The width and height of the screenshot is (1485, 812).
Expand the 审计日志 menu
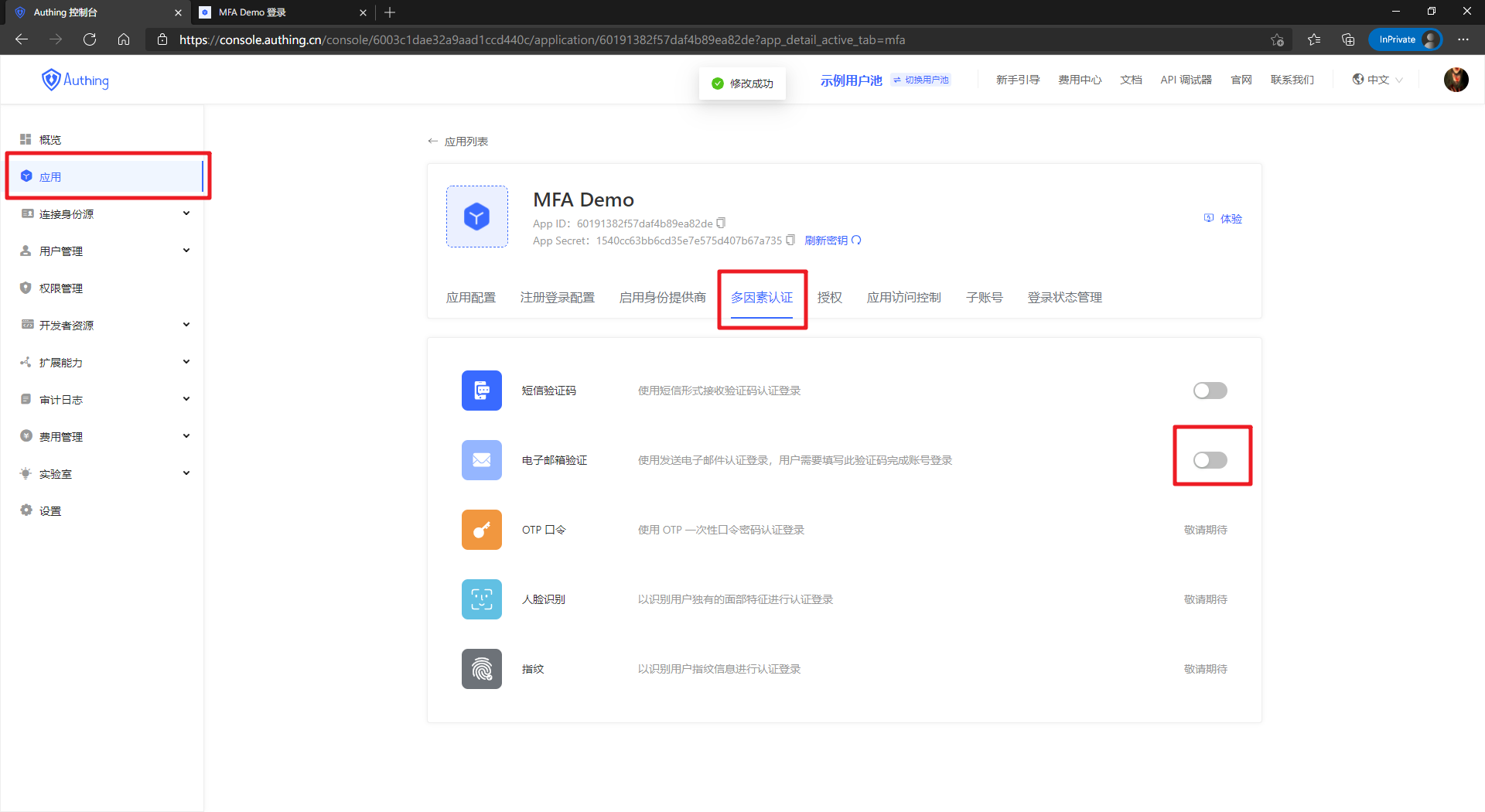pyautogui.click(x=186, y=399)
